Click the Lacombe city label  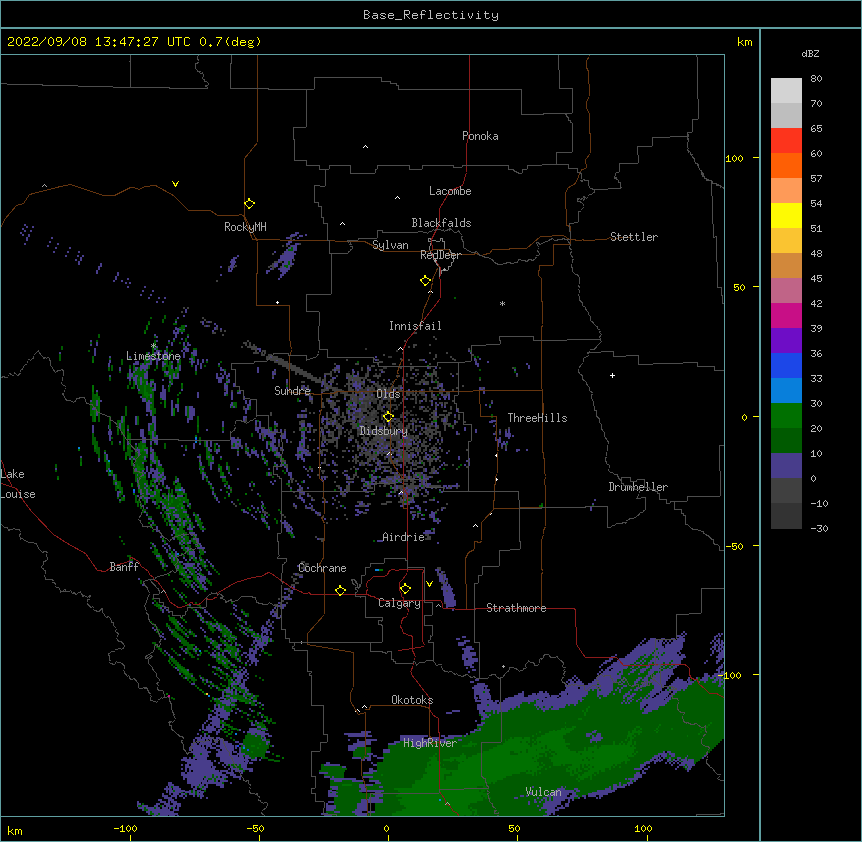coord(450,191)
